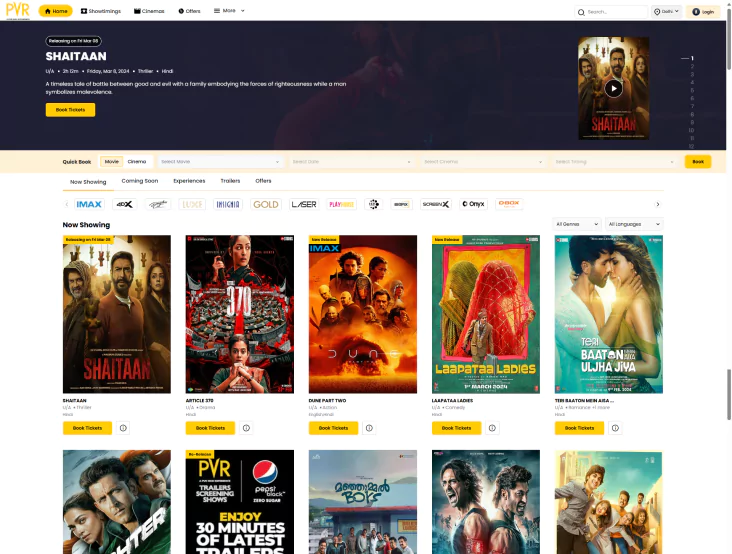Select the BIGPIX format logo

click(401, 204)
